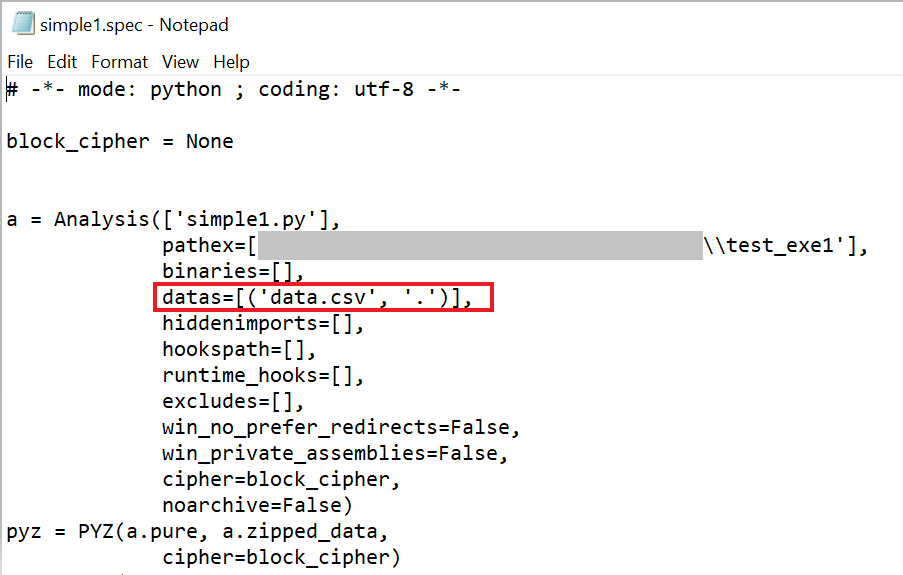Place cursor on the binaries=[] line
This screenshot has width=903, height=575.
(x=233, y=271)
